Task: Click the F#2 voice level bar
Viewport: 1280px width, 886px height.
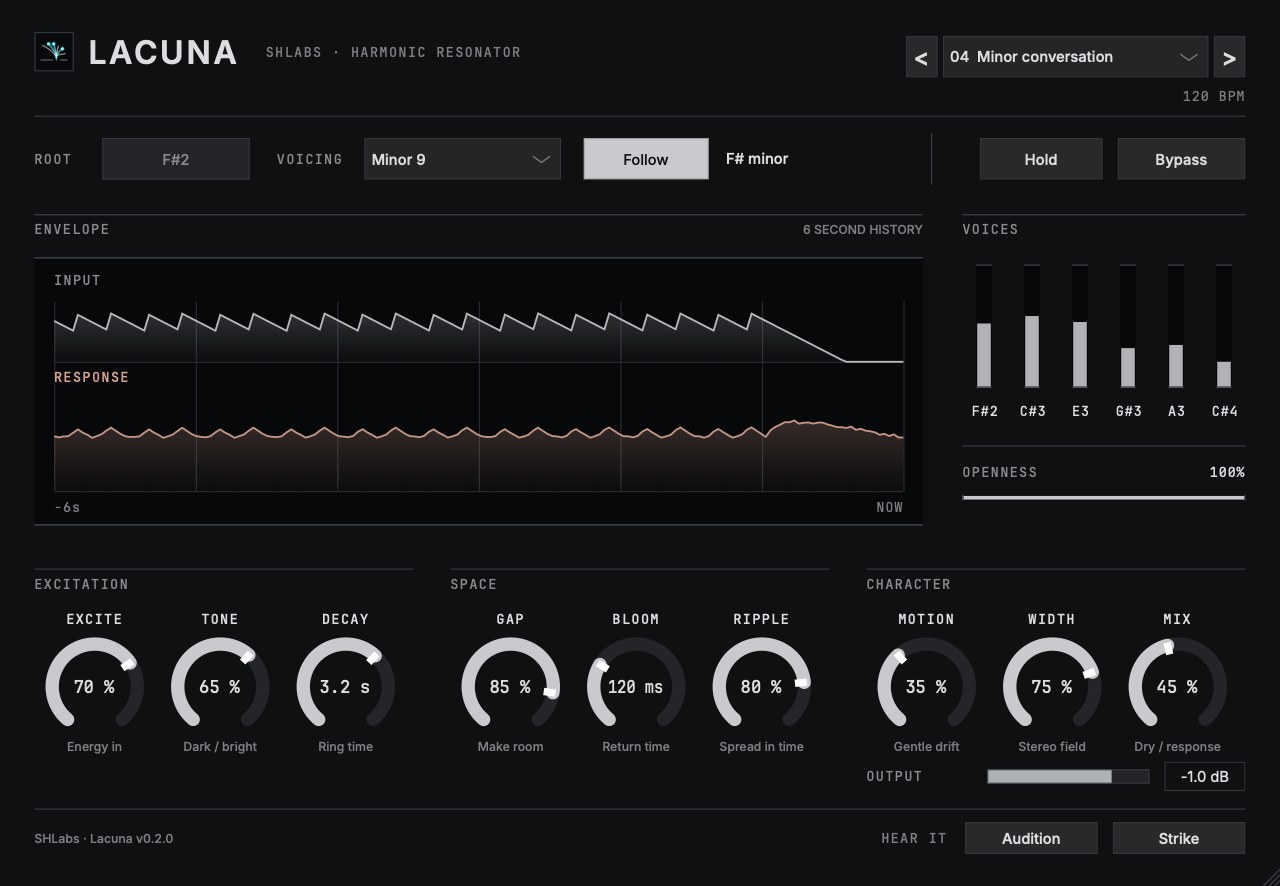Action: coord(984,326)
